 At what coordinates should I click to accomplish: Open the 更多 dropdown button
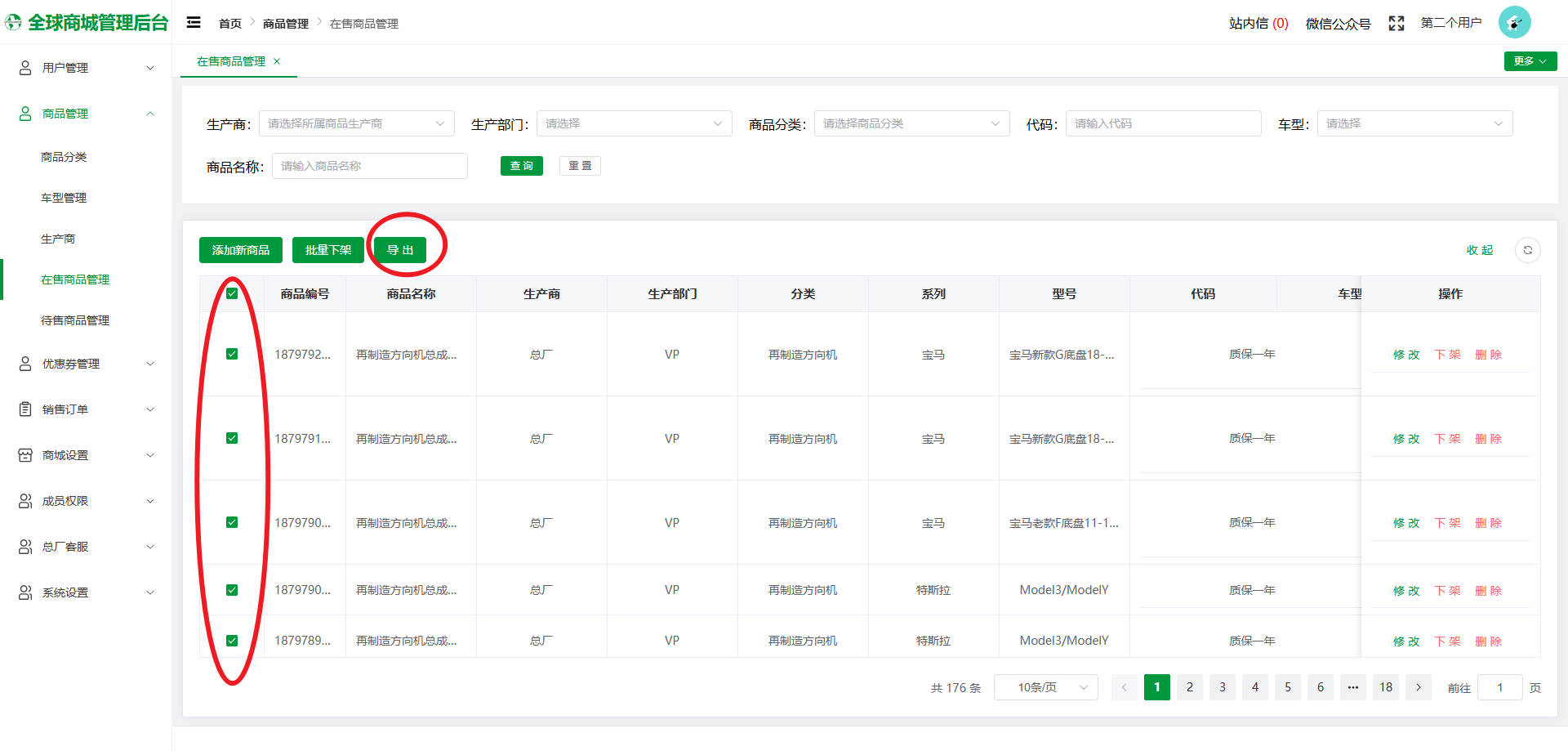[1530, 61]
